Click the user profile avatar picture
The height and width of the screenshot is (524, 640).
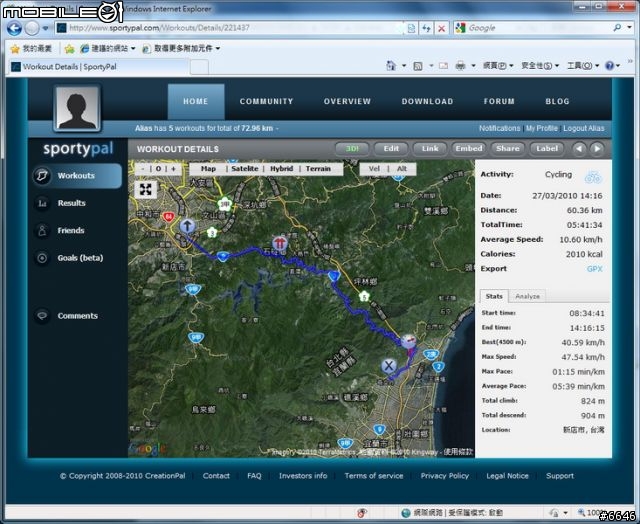click(x=77, y=108)
